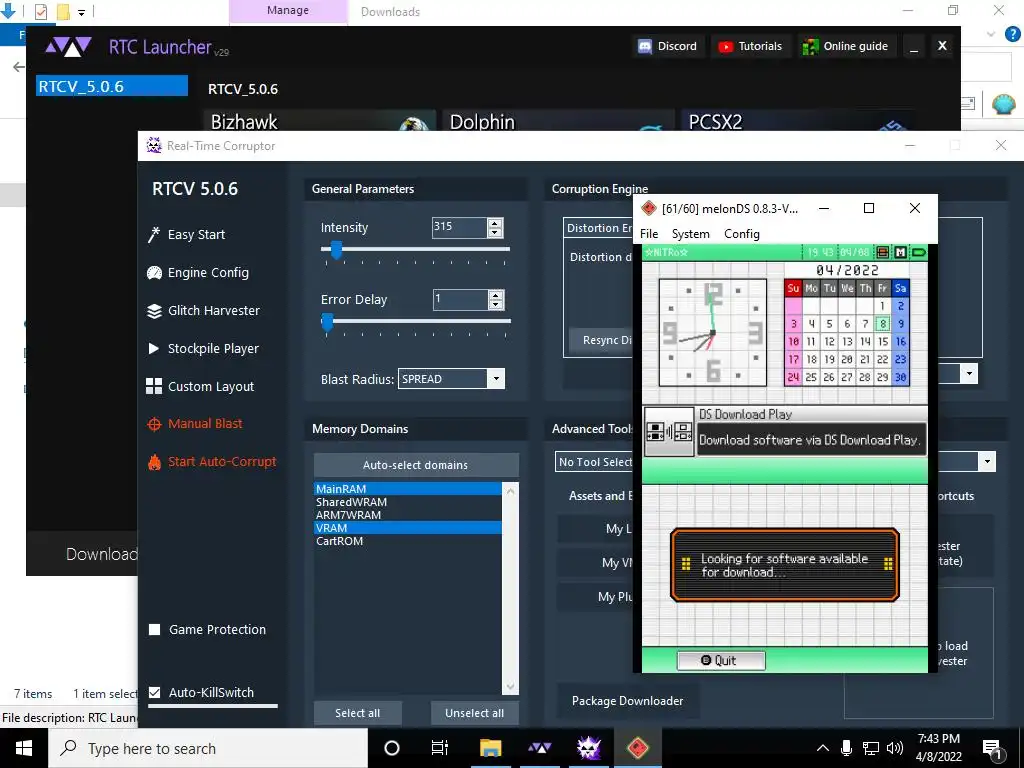Open Easy Start wand icon
The height and width of the screenshot is (768, 1024).
[154, 234]
